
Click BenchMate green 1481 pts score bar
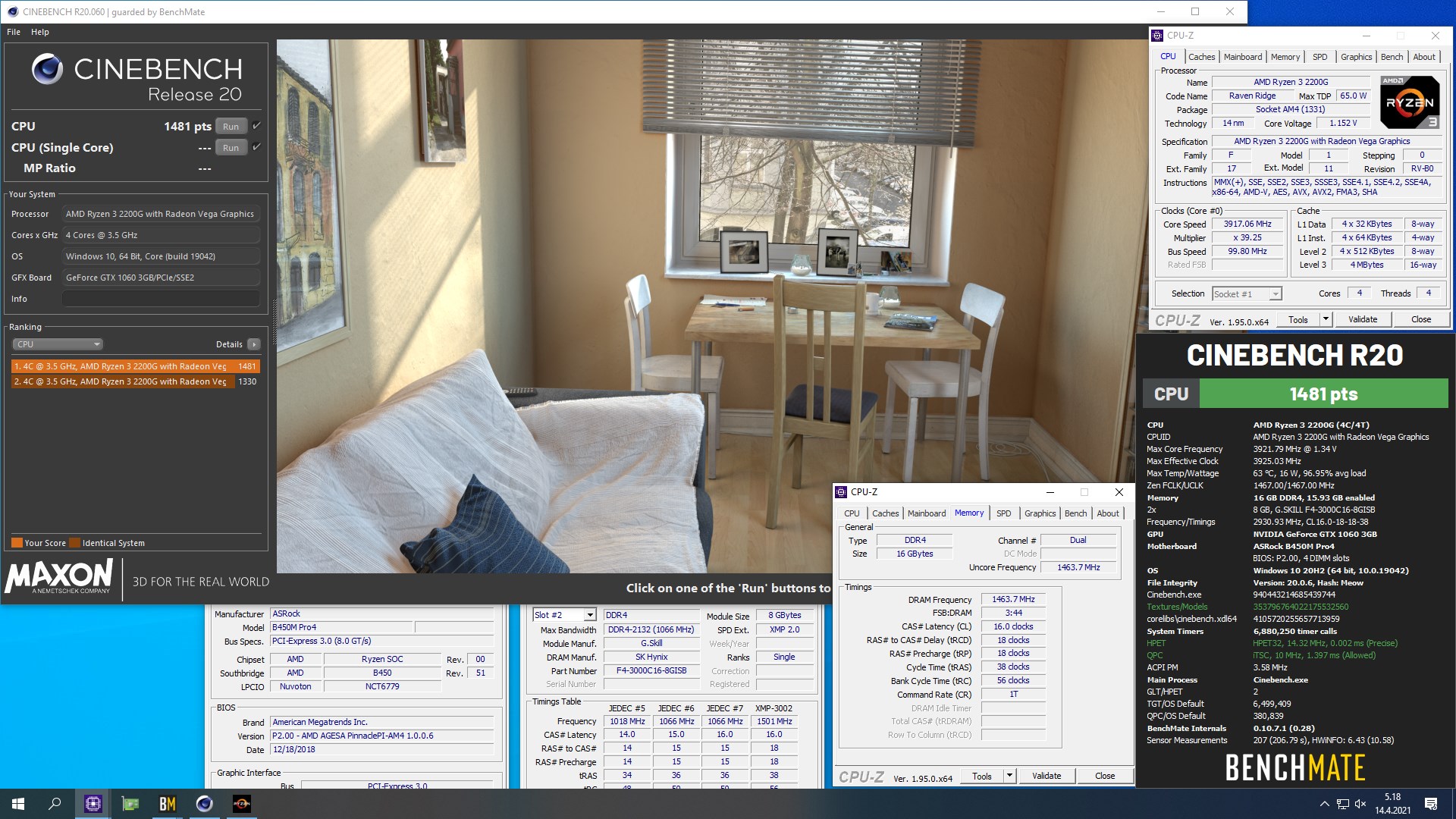click(1323, 394)
